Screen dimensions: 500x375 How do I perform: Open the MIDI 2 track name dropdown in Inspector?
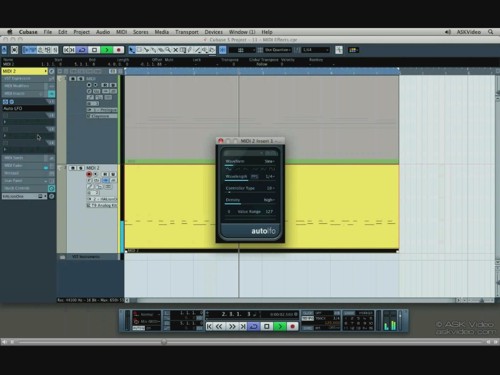[25, 71]
